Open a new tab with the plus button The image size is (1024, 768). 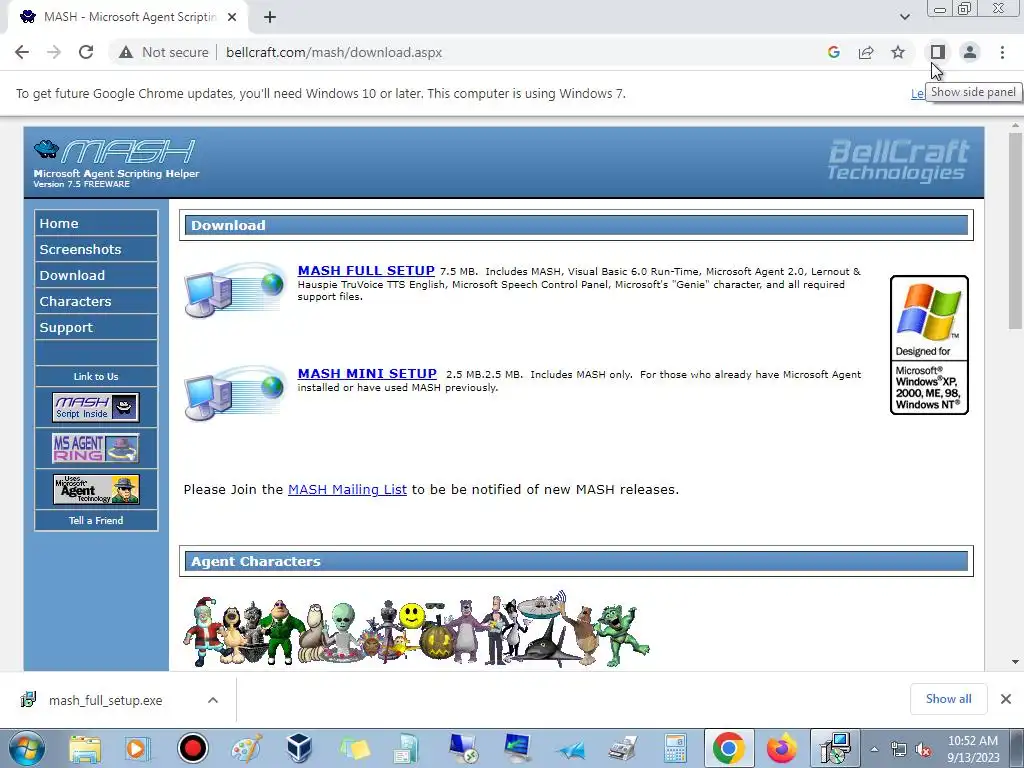tap(270, 17)
